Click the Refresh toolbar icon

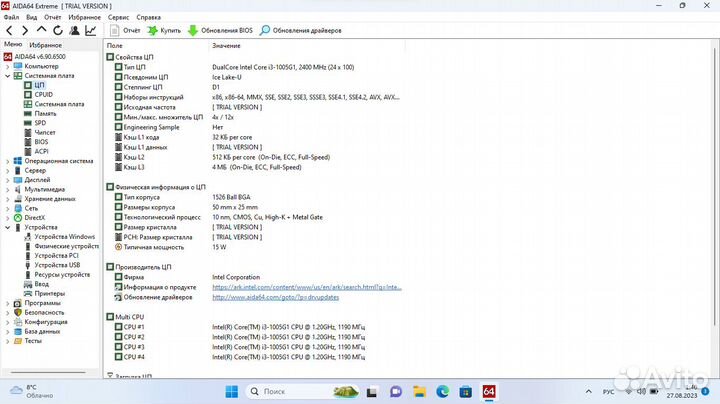[58, 31]
